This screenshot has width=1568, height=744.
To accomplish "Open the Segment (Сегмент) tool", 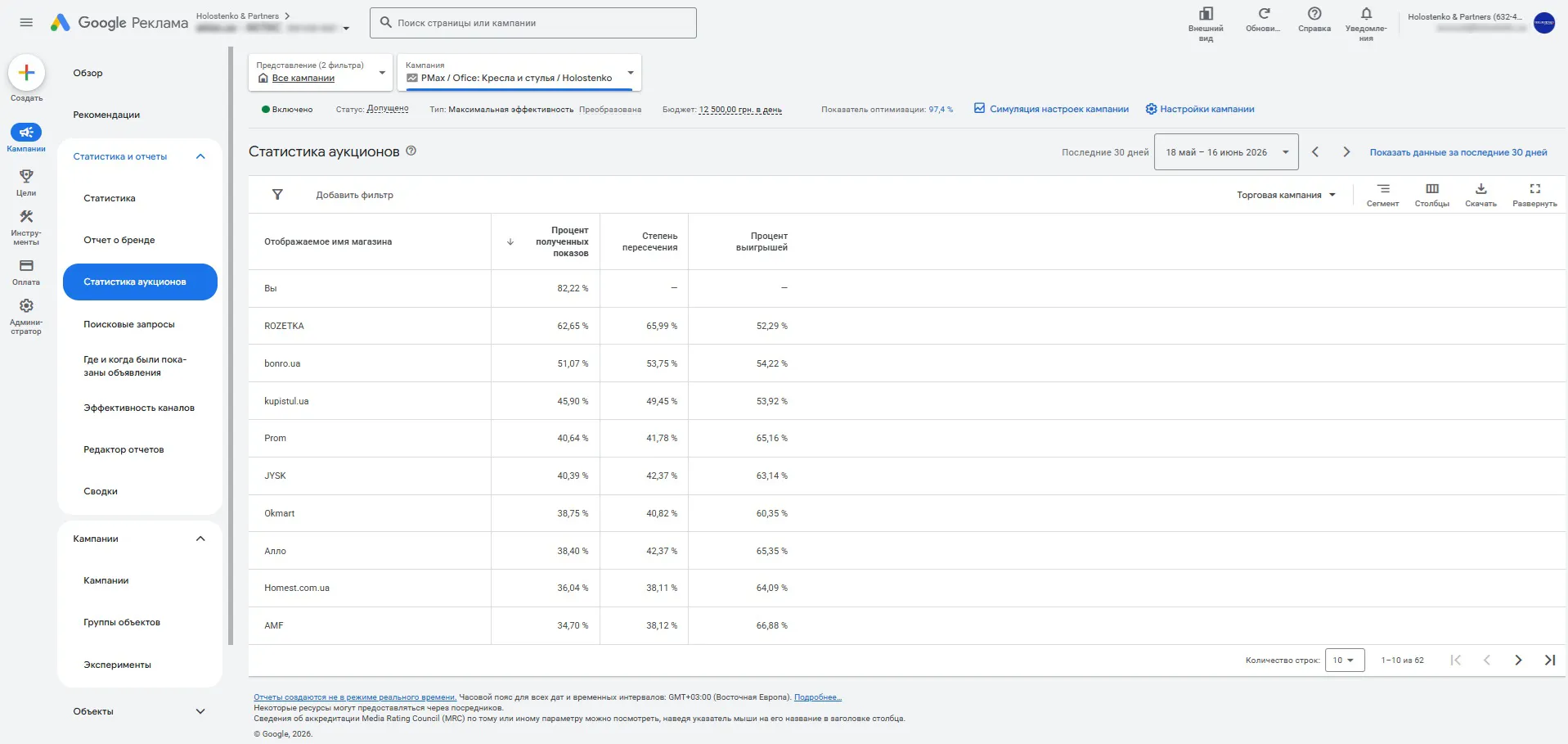I will pyautogui.click(x=1382, y=195).
